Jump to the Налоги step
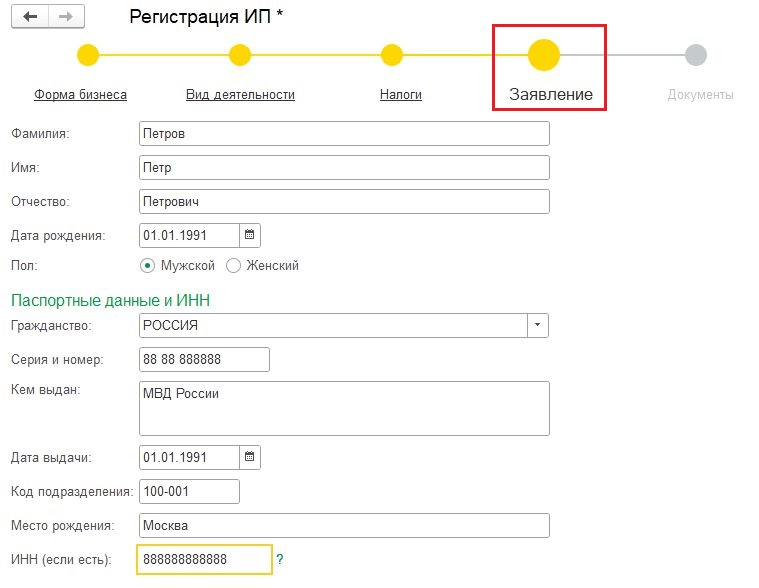The height and width of the screenshot is (588, 759). pyautogui.click(x=400, y=95)
